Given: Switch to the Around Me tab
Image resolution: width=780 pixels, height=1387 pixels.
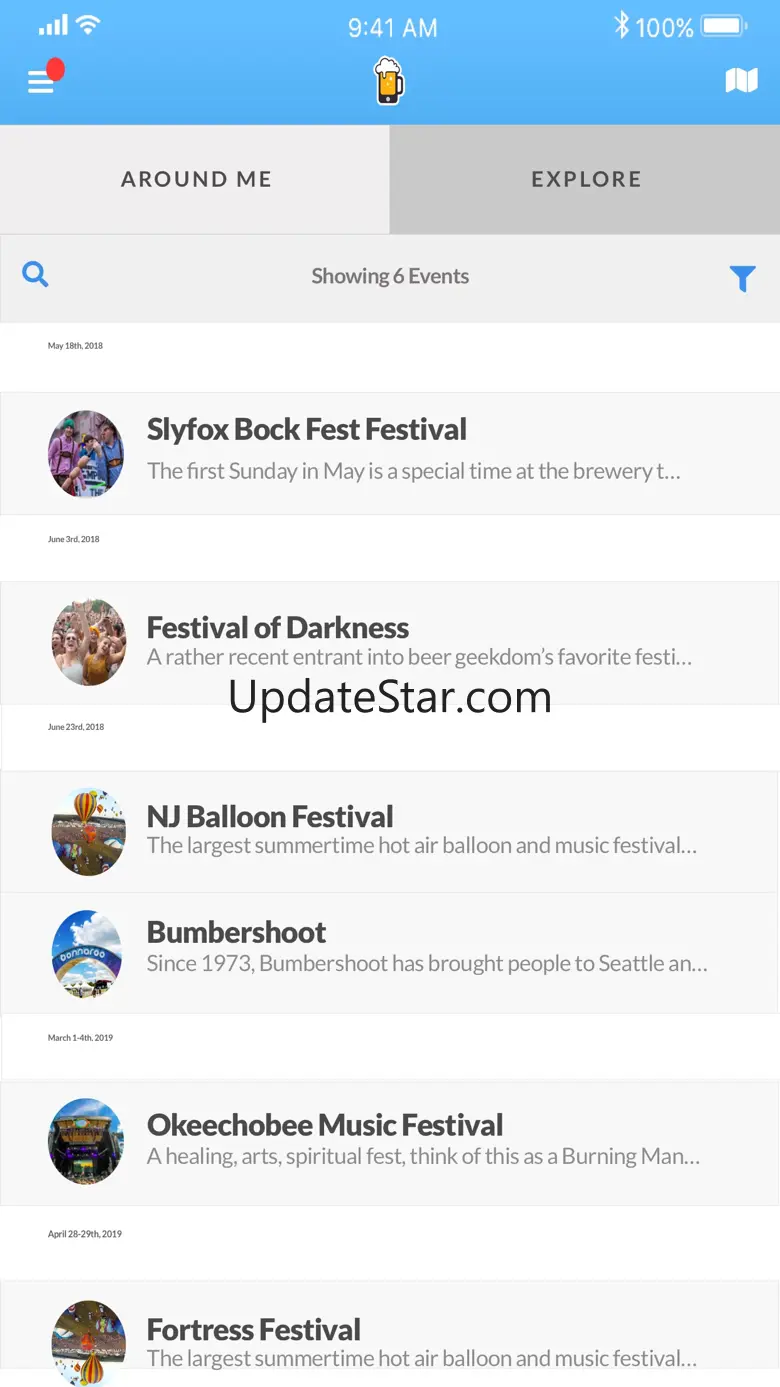Looking at the screenshot, I should coord(196,179).
